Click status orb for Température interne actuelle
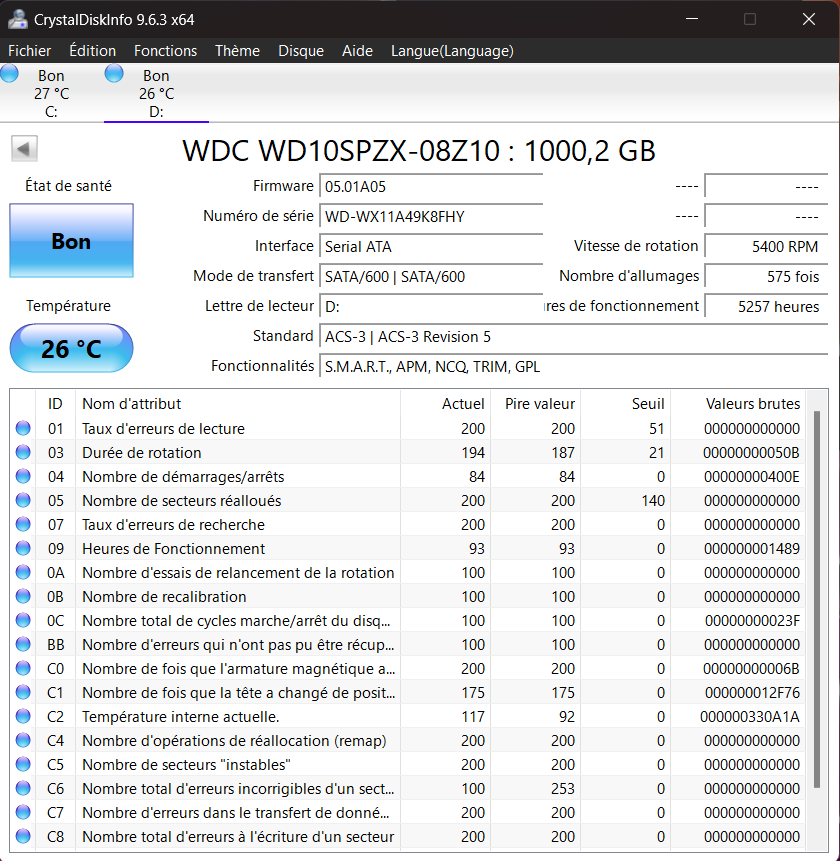 [23, 716]
